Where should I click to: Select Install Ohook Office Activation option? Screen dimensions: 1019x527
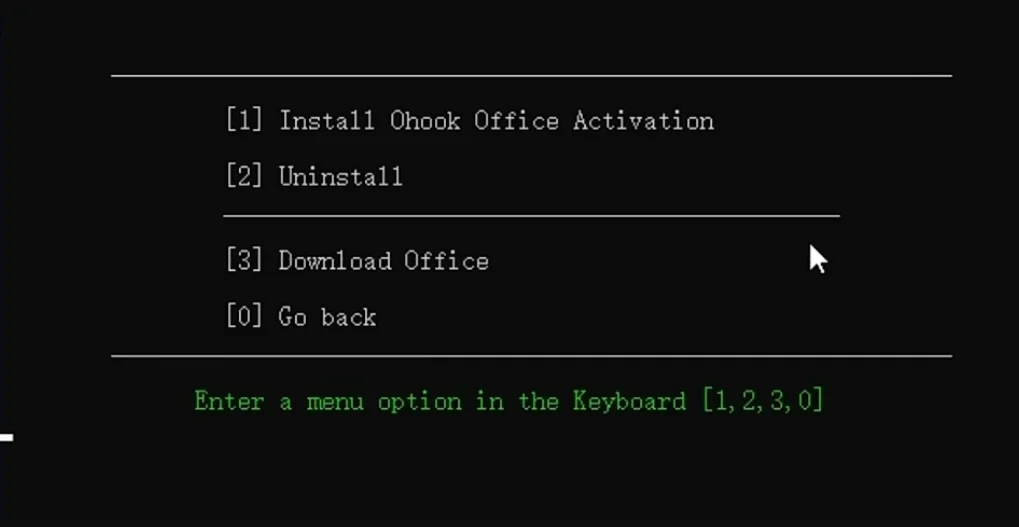[x=495, y=121]
